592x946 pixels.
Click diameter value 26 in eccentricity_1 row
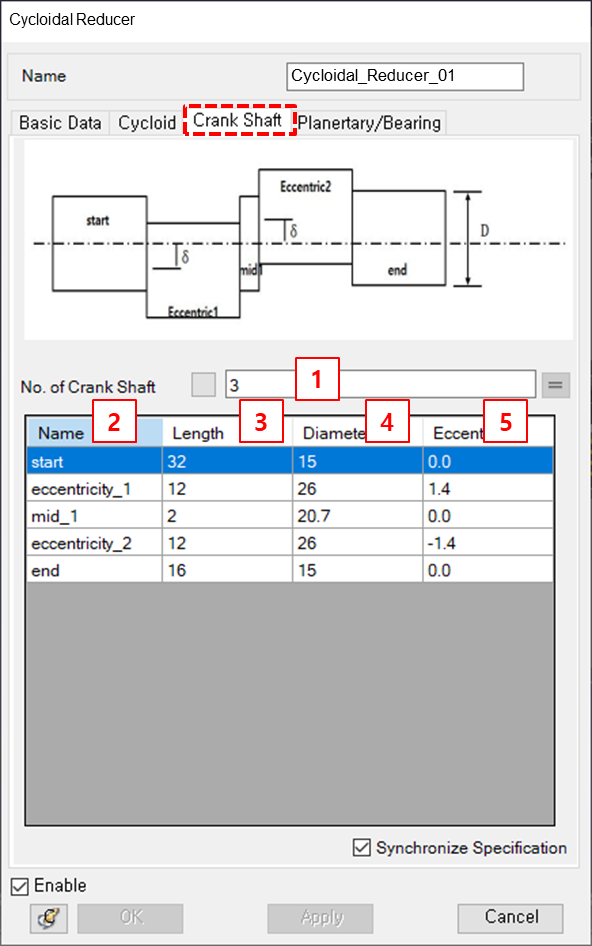(x=358, y=489)
